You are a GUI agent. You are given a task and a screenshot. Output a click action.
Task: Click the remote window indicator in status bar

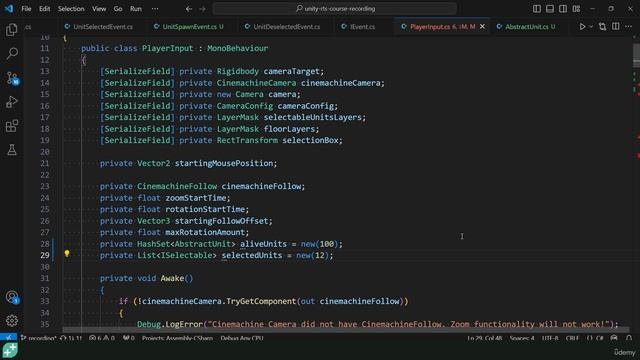point(8,338)
